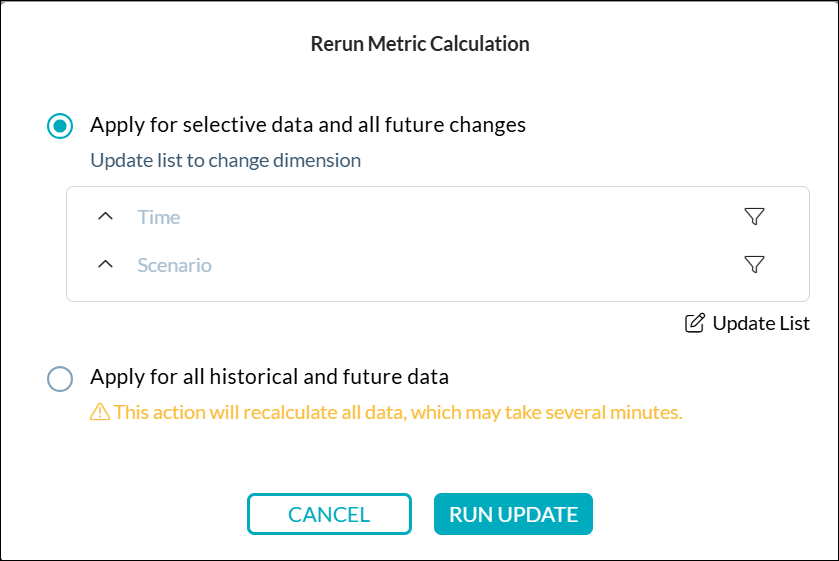The height and width of the screenshot is (561, 839).
Task: Click the recalculate all data warning message
Action: point(397,412)
